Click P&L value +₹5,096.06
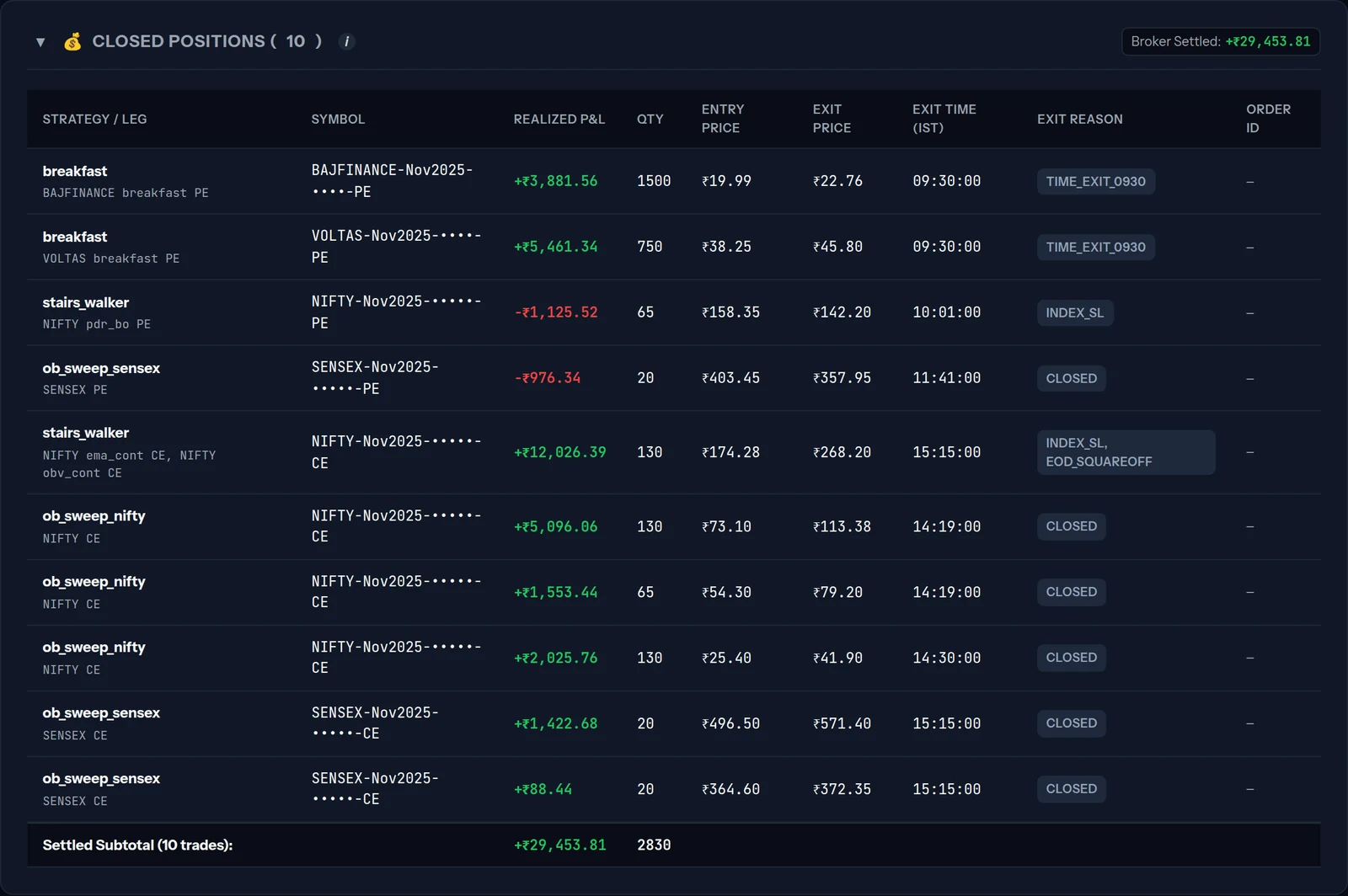The width and height of the screenshot is (1348, 896). click(556, 526)
